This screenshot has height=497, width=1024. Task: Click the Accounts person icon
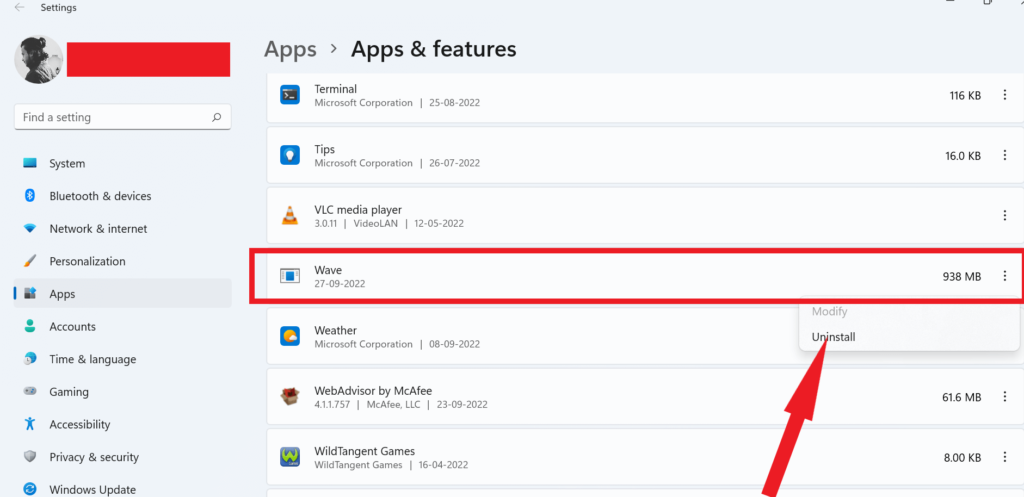click(x=29, y=326)
